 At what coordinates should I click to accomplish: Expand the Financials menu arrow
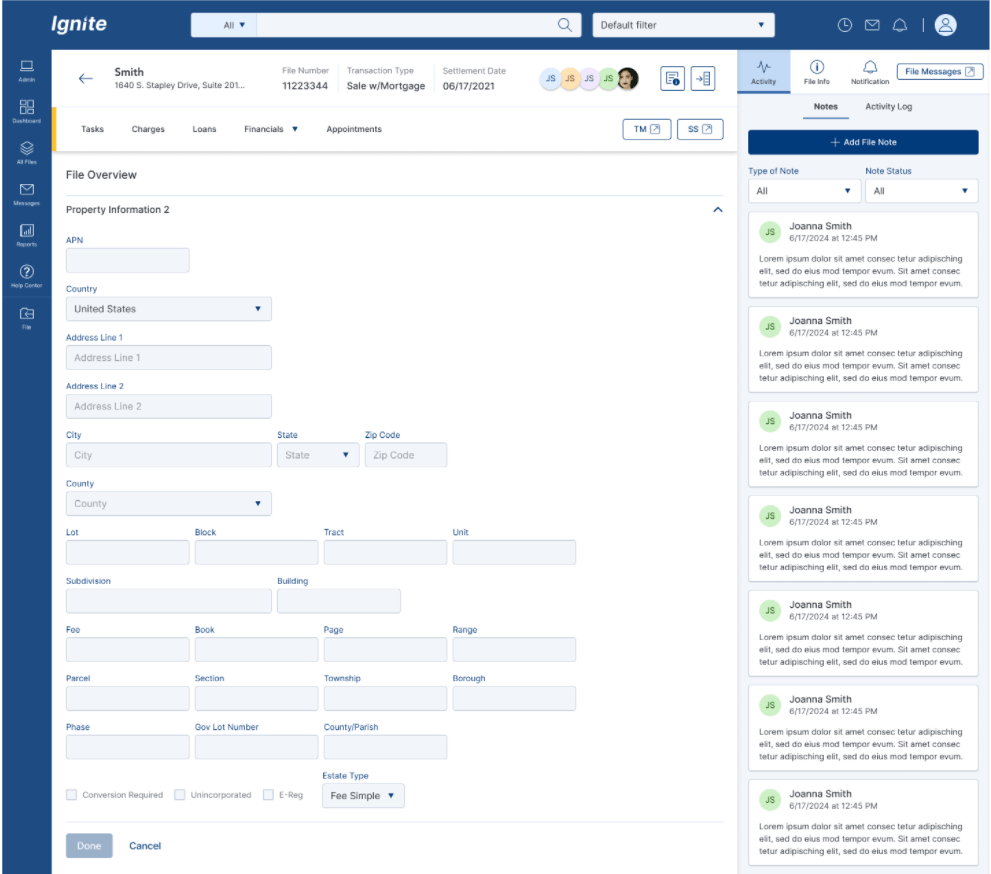[x=295, y=129]
